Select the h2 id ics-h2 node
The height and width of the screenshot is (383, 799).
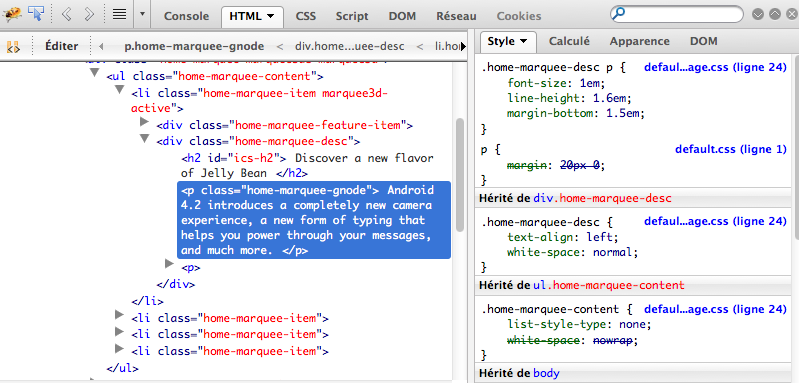[x=307, y=166]
